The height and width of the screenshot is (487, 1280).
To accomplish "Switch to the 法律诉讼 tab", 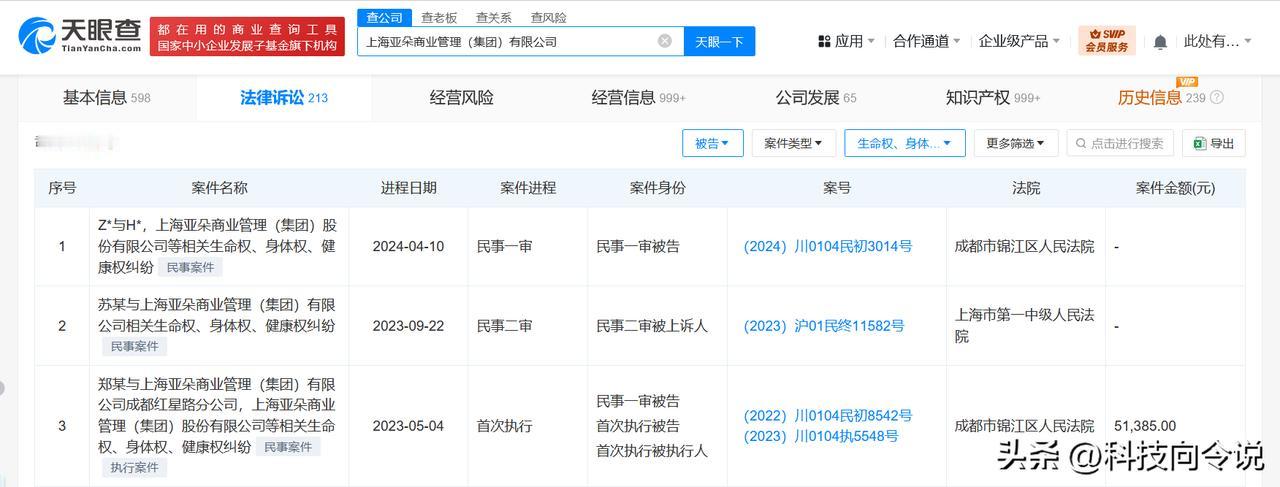I will coord(284,97).
